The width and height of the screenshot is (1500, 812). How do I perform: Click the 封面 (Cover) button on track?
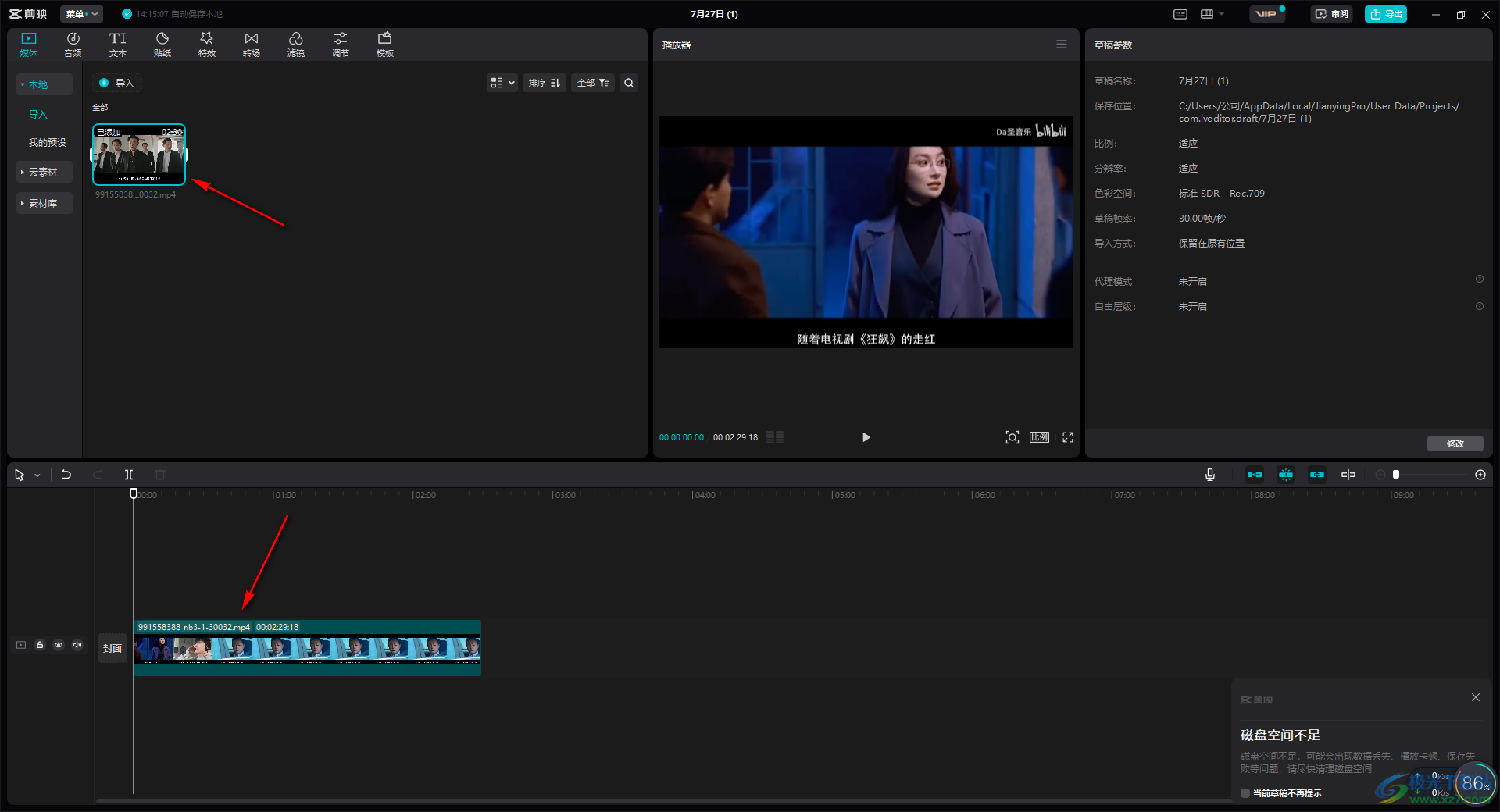[x=112, y=648]
